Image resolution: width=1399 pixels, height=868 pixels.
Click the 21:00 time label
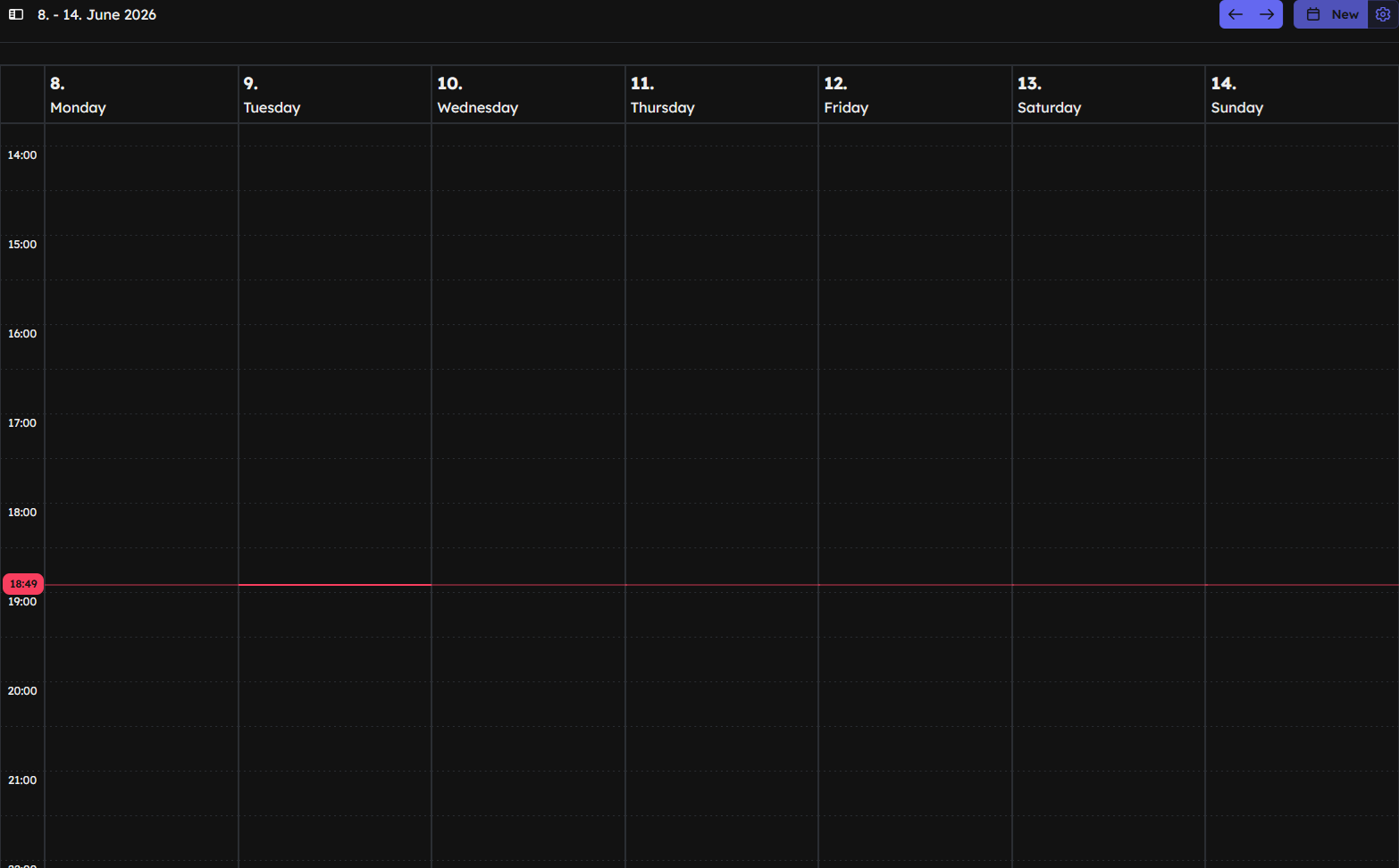tap(22, 780)
